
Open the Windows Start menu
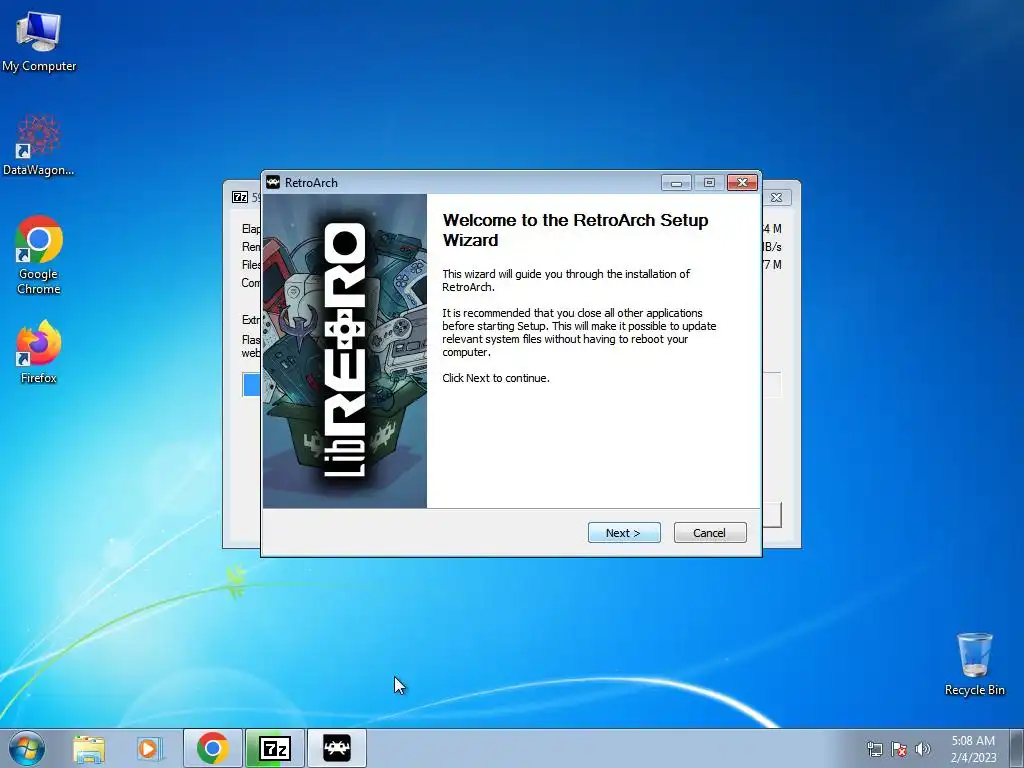(x=27, y=748)
